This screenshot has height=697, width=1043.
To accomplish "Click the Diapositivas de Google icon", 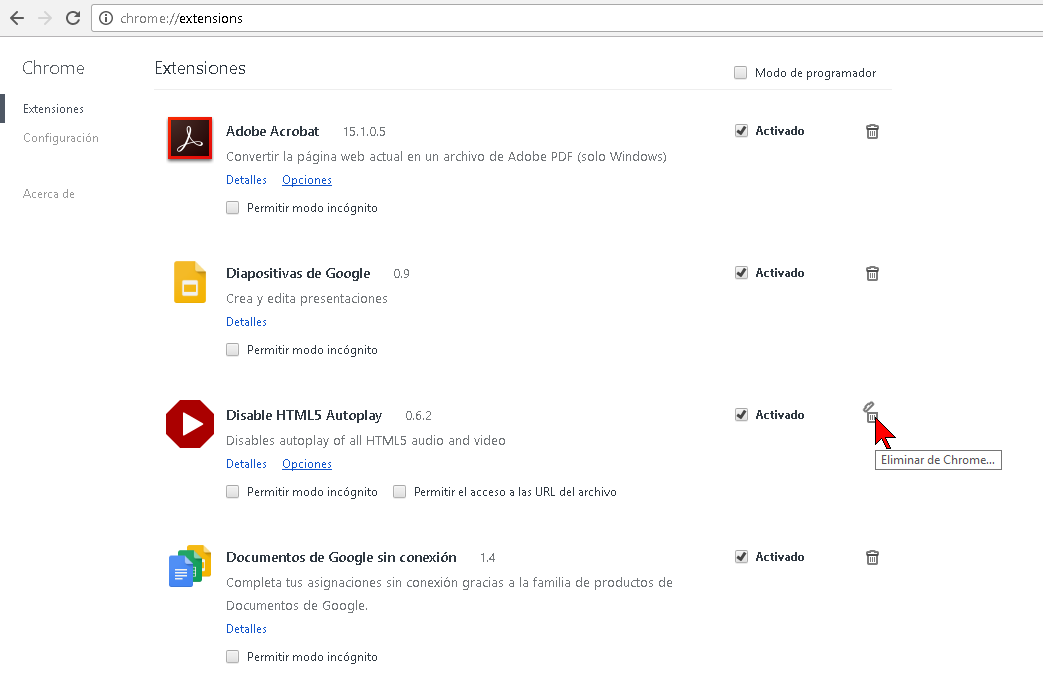I will [190, 282].
